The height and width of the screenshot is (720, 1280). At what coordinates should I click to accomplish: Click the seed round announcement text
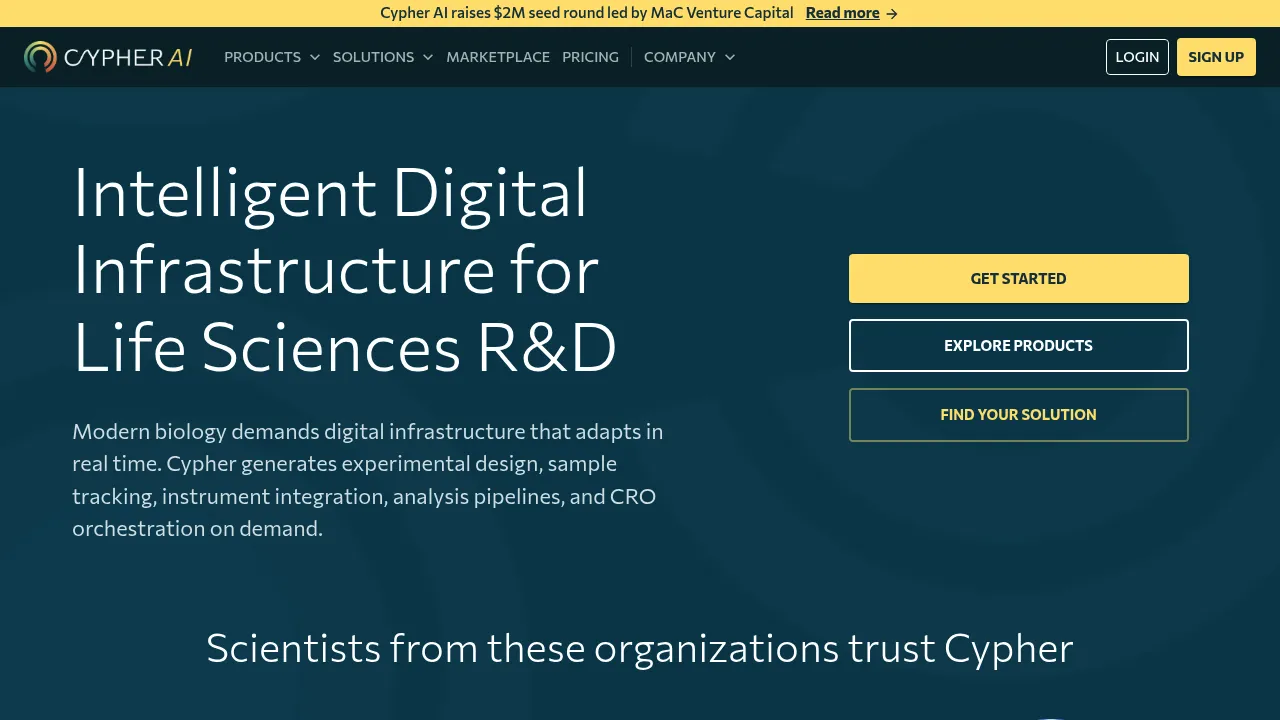point(587,13)
